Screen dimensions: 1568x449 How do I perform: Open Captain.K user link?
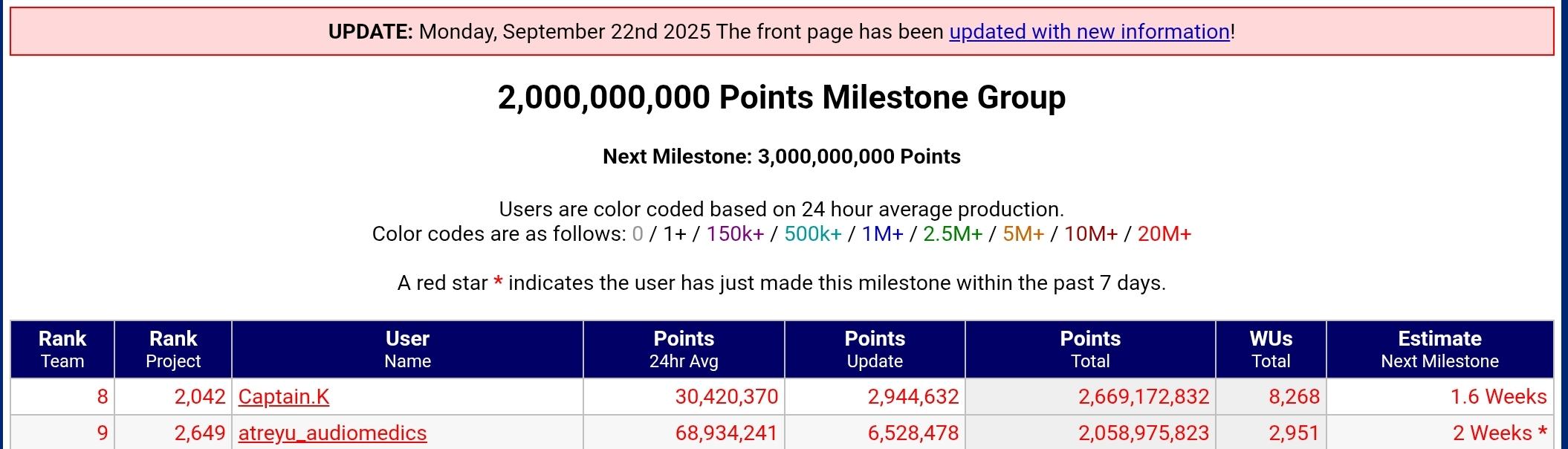[x=284, y=397]
